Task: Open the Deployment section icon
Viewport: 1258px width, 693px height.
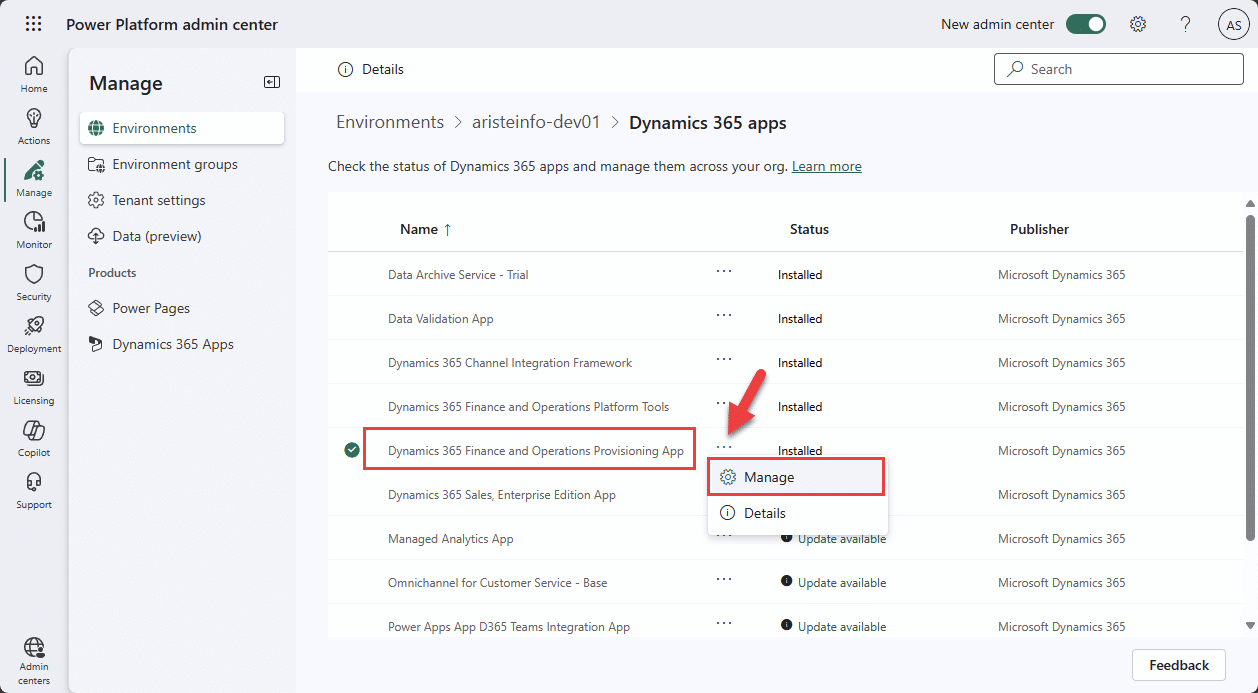Action: [x=33, y=330]
